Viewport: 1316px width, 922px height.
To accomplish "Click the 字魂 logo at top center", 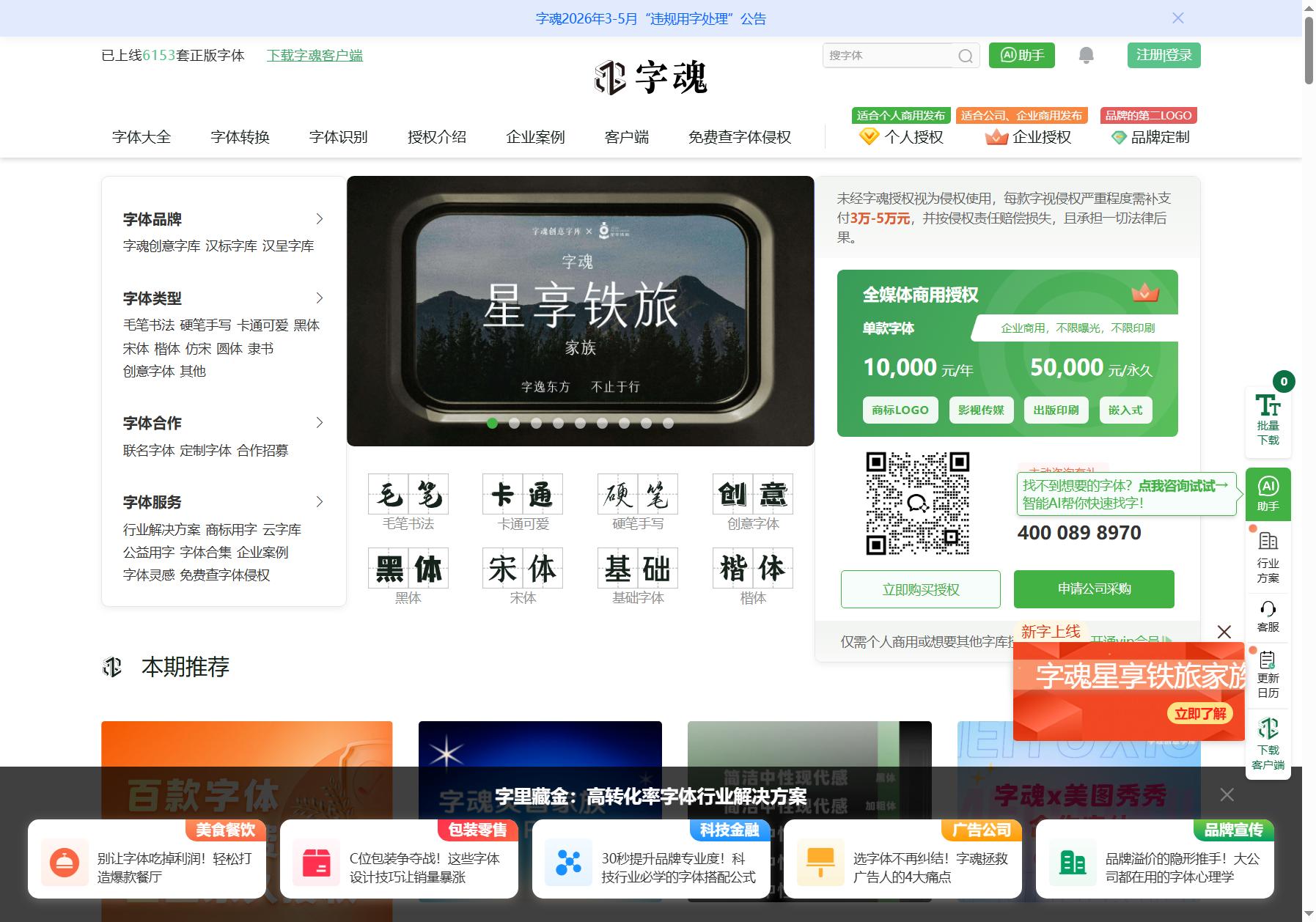I will click(x=650, y=78).
